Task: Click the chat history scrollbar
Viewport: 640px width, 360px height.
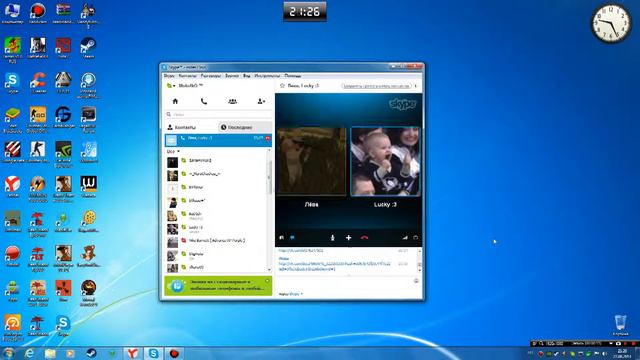Action: [x=419, y=260]
